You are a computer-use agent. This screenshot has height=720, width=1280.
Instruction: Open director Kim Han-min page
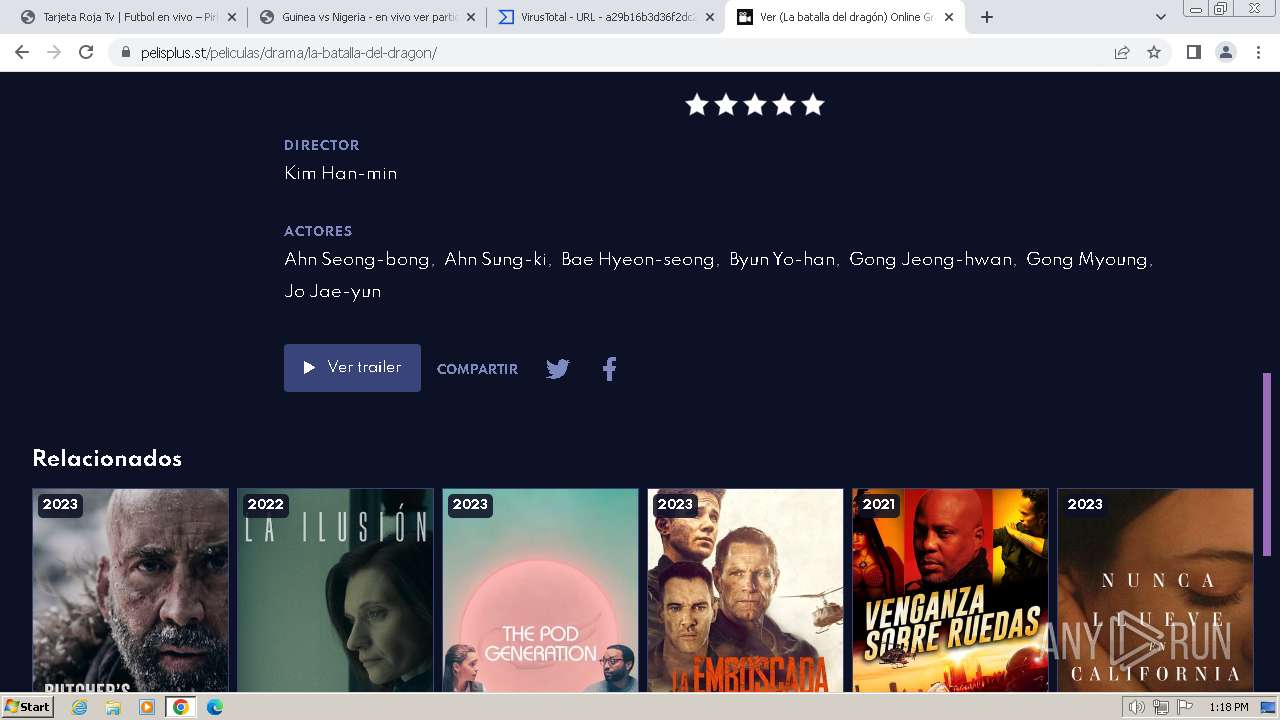341,173
